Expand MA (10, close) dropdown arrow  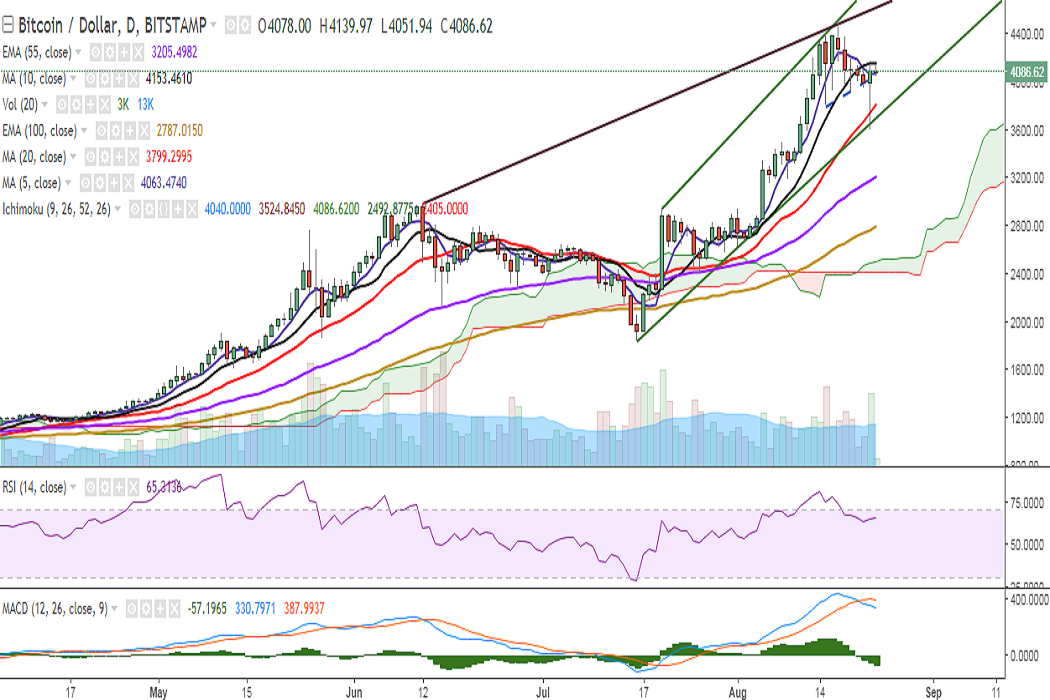[x=73, y=78]
